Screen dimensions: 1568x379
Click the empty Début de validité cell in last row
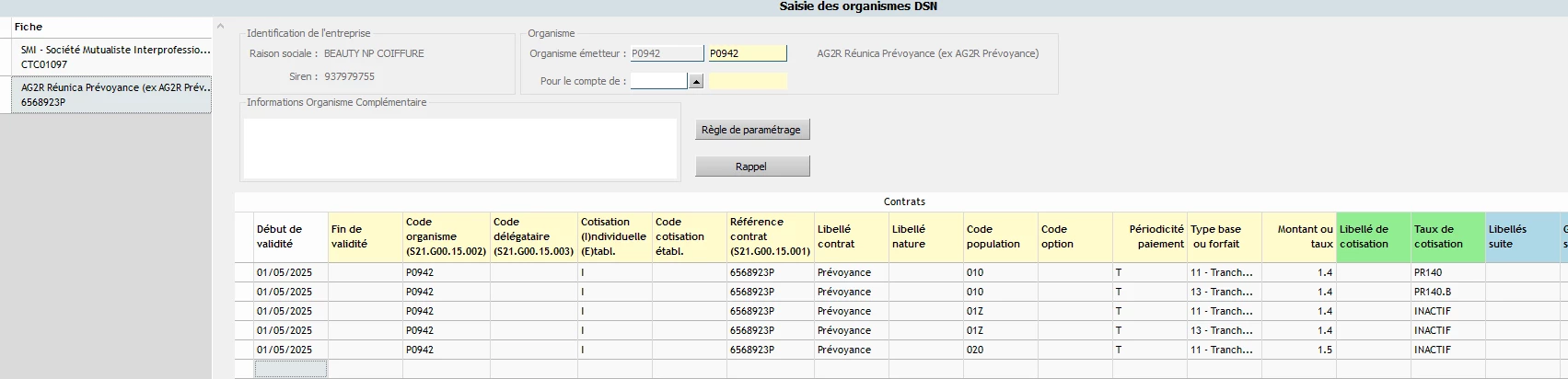point(290,369)
